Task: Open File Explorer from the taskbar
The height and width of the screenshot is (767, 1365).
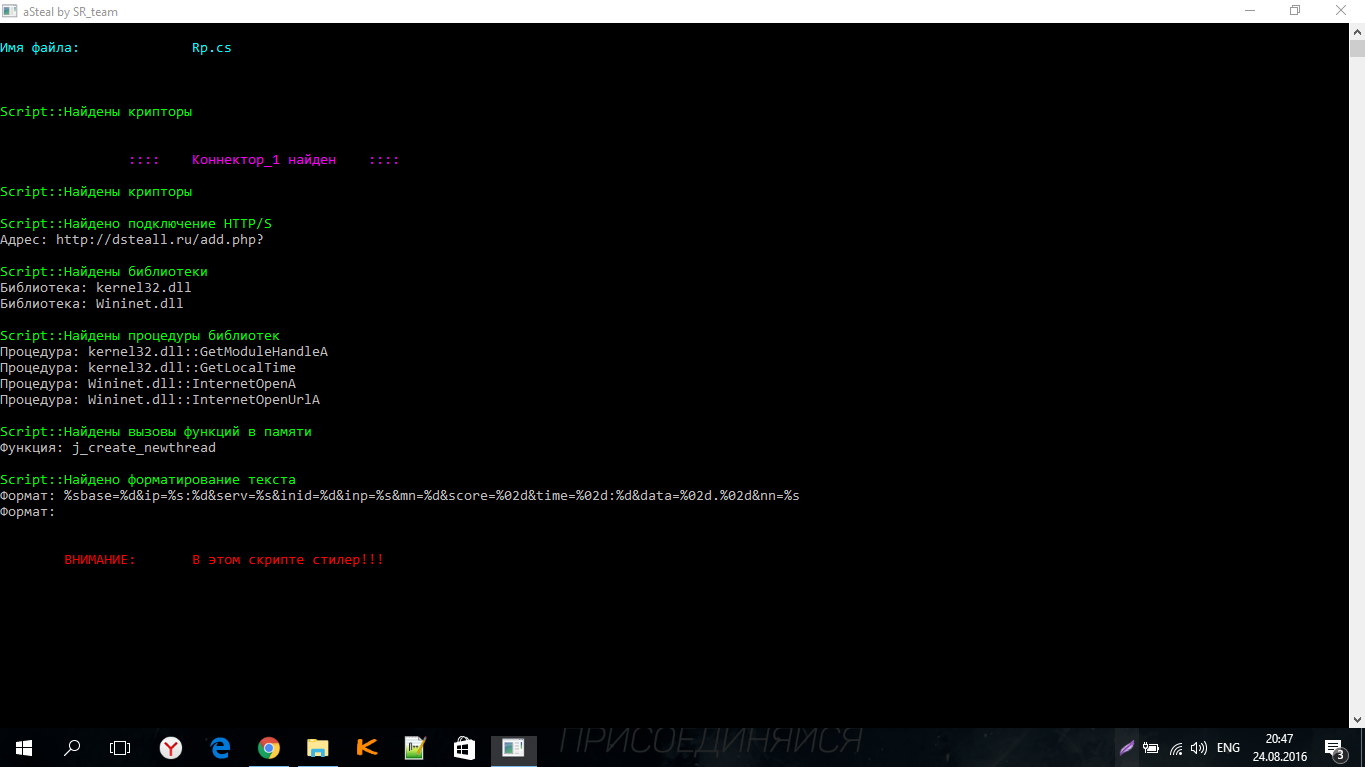Action: click(317, 747)
